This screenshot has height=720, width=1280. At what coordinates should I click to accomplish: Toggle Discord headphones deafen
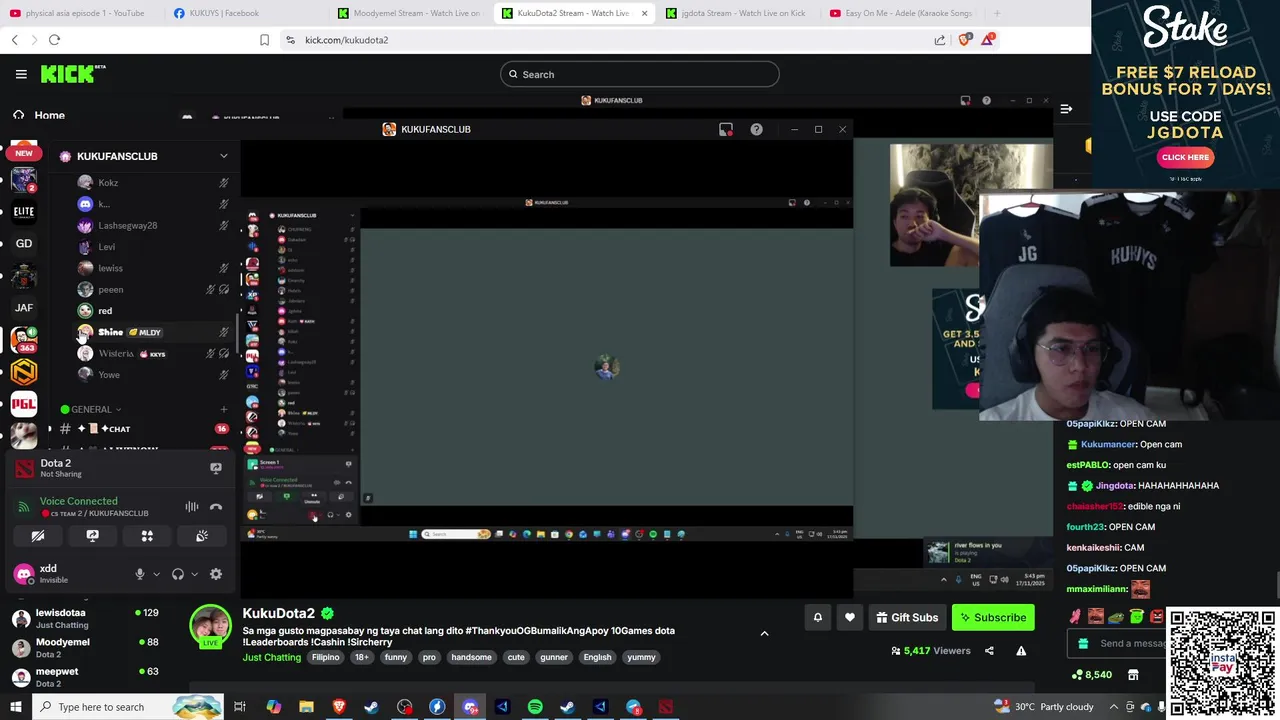(x=178, y=574)
